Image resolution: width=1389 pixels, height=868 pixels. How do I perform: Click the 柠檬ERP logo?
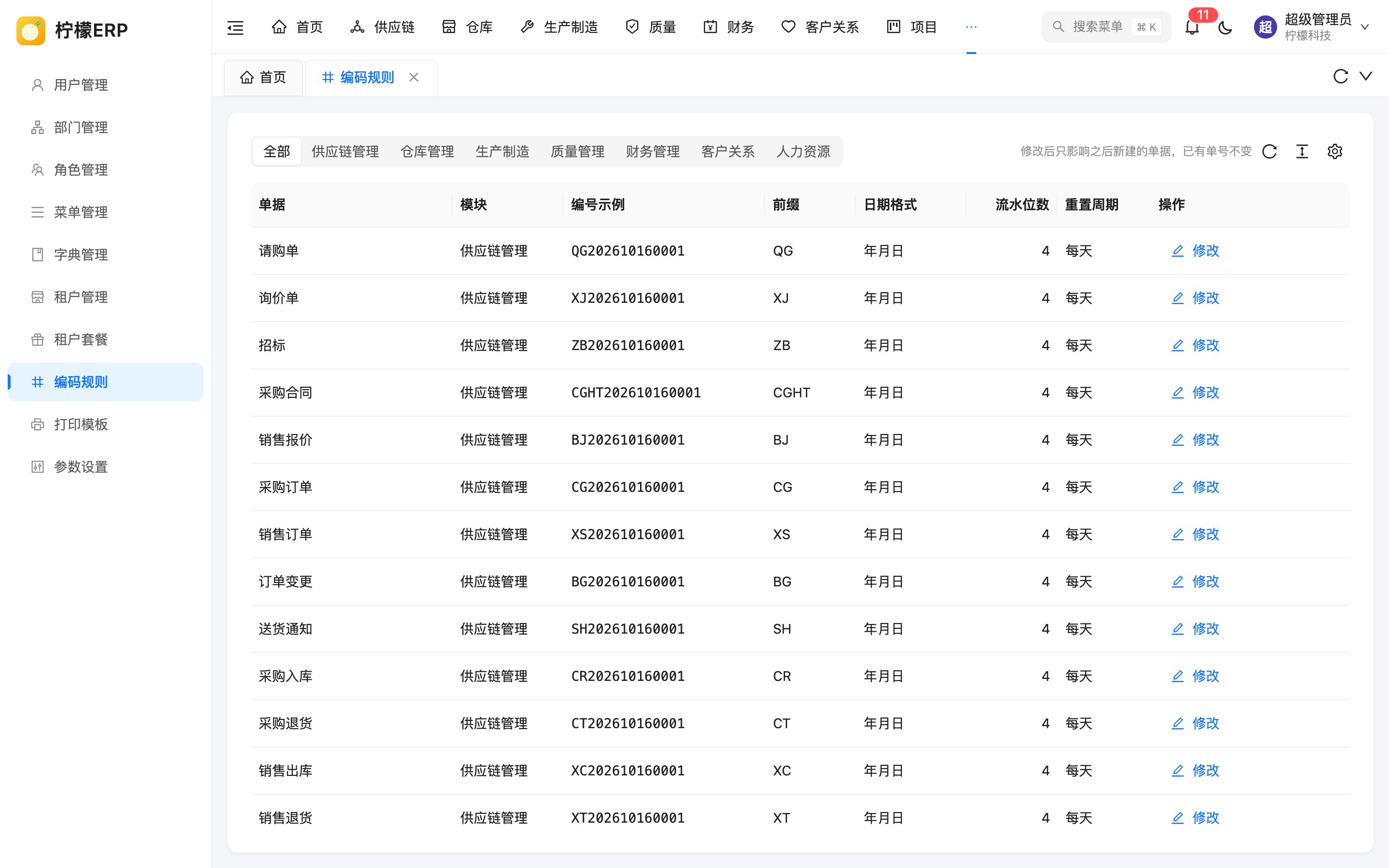(72, 30)
